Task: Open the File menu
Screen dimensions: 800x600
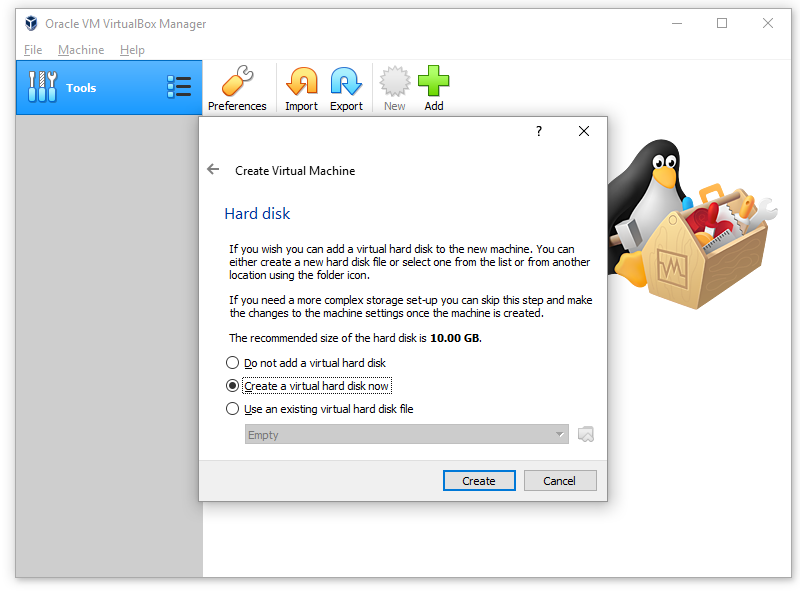Action: [x=33, y=50]
